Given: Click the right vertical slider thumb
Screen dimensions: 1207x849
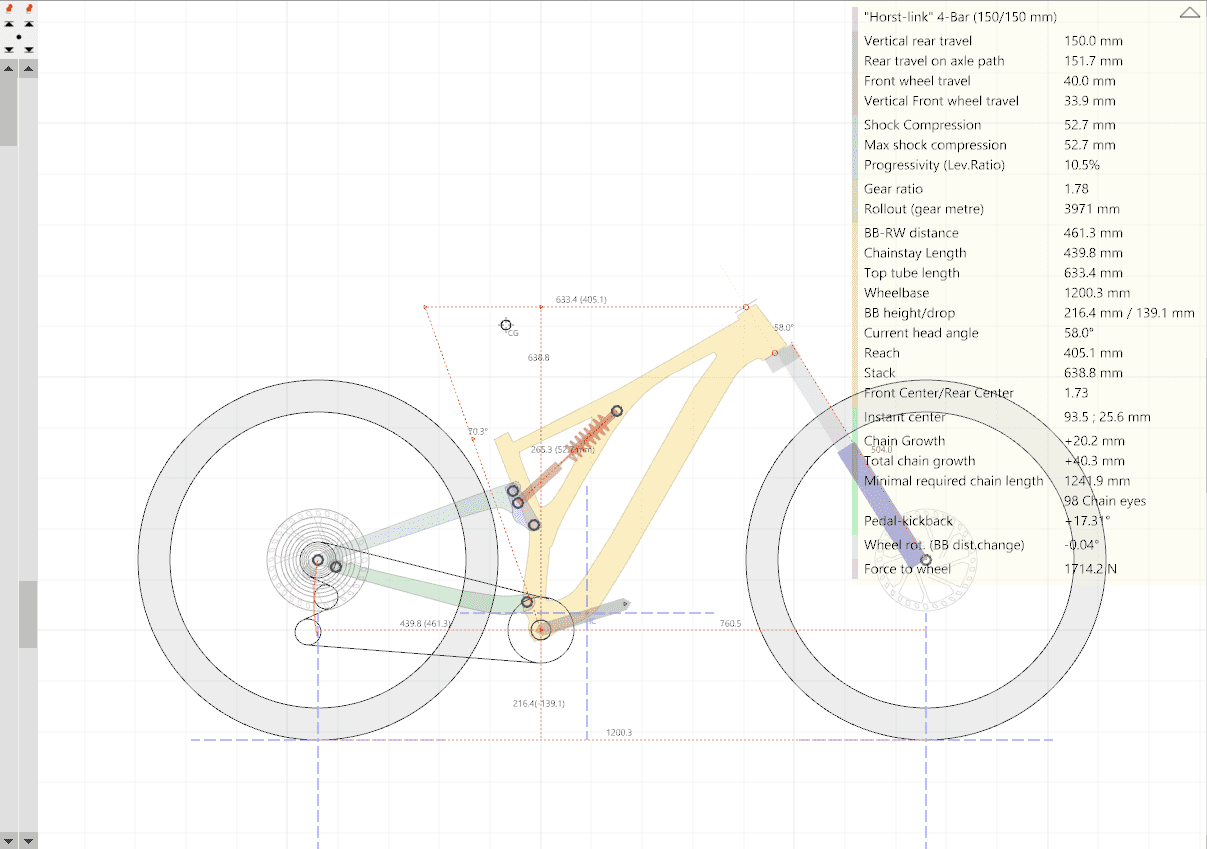Looking at the screenshot, I should [x=28, y=613].
